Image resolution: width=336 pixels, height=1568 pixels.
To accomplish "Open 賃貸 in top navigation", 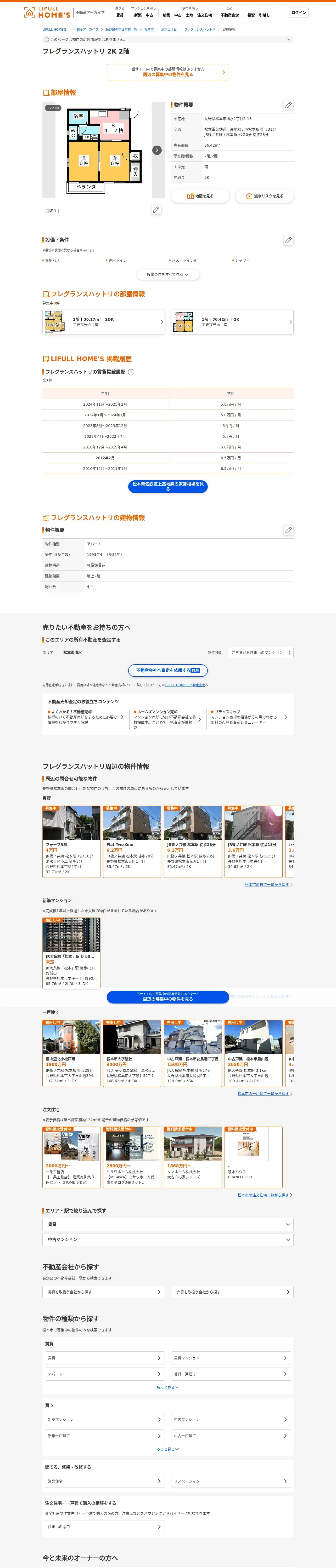I will click(120, 15).
